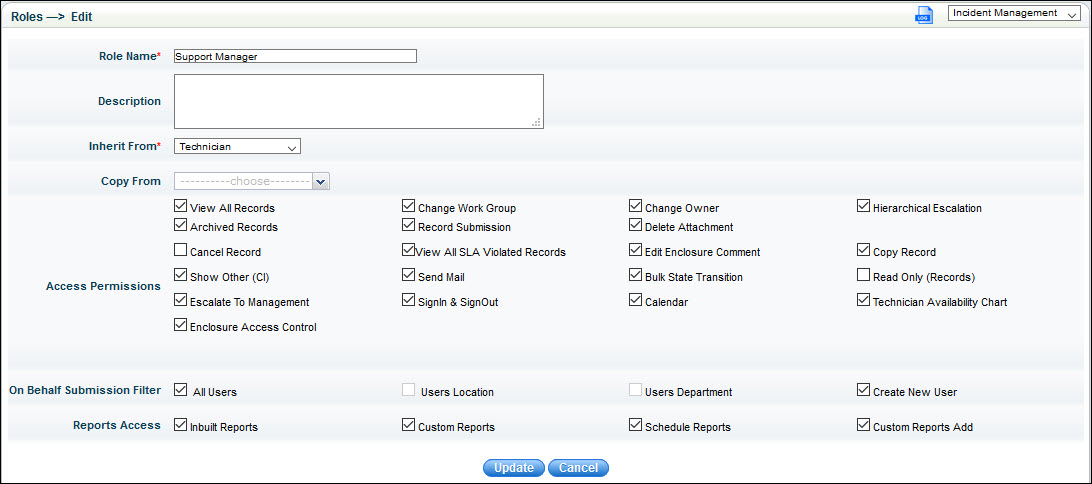The height and width of the screenshot is (484, 1092).
Task: Enable the Cancel Record permission
Action: (x=181, y=251)
